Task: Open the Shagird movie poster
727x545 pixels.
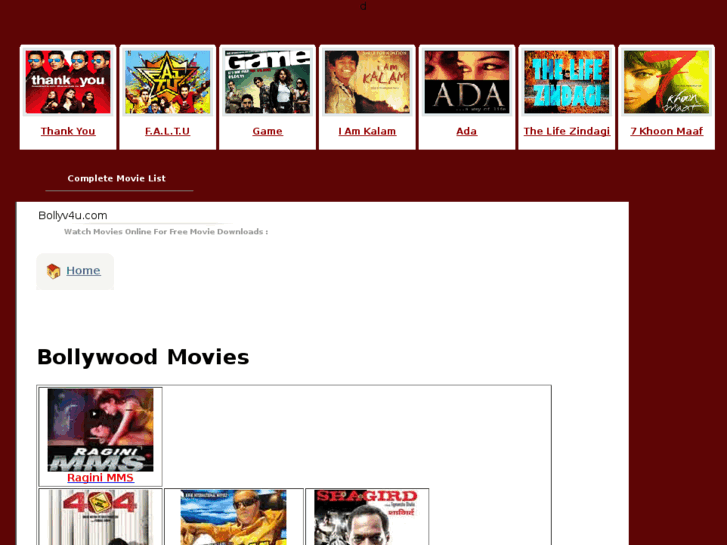Action: 367,518
